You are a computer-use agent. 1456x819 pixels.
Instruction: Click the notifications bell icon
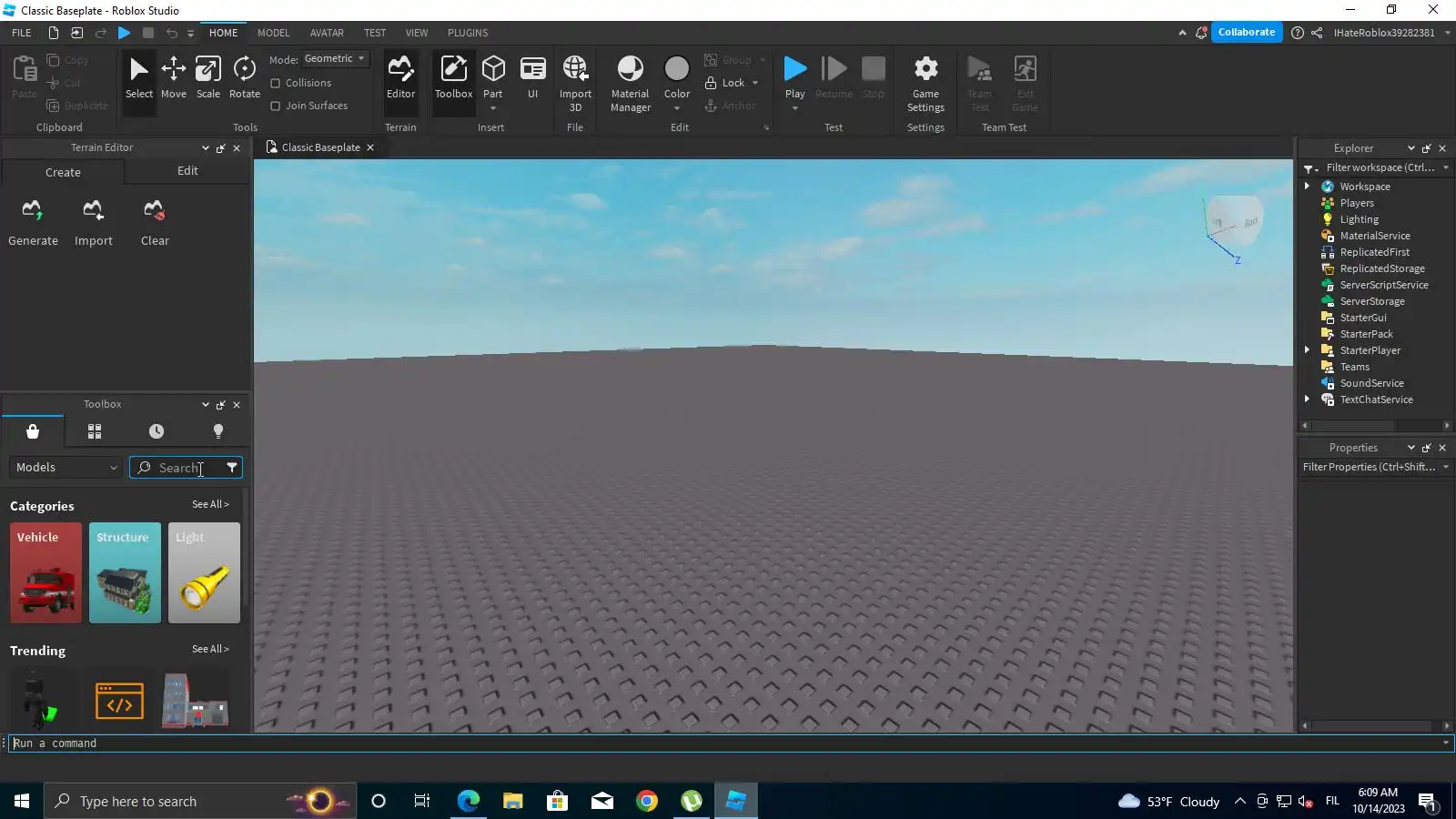click(1201, 33)
